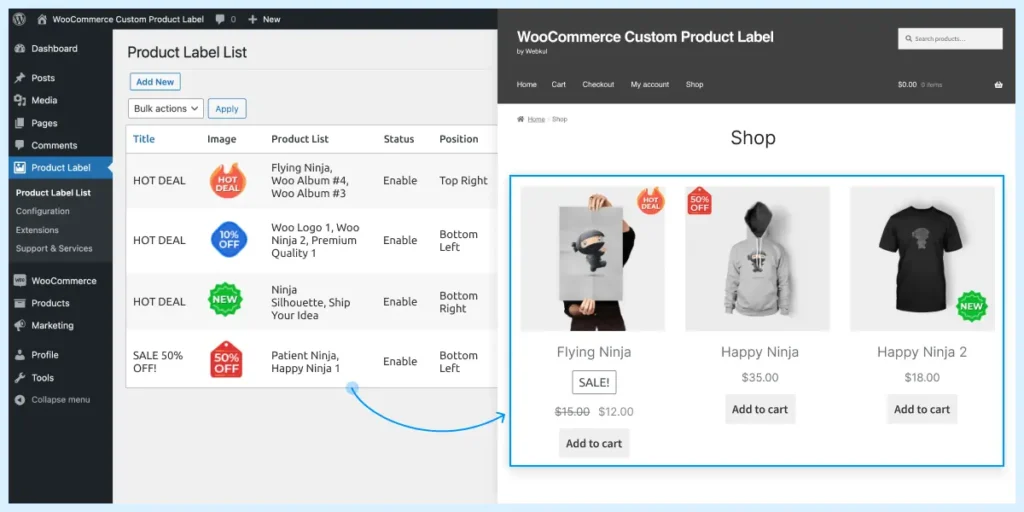Click the Search products input field
The width and height of the screenshot is (1024, 512).
coord(950,39)
